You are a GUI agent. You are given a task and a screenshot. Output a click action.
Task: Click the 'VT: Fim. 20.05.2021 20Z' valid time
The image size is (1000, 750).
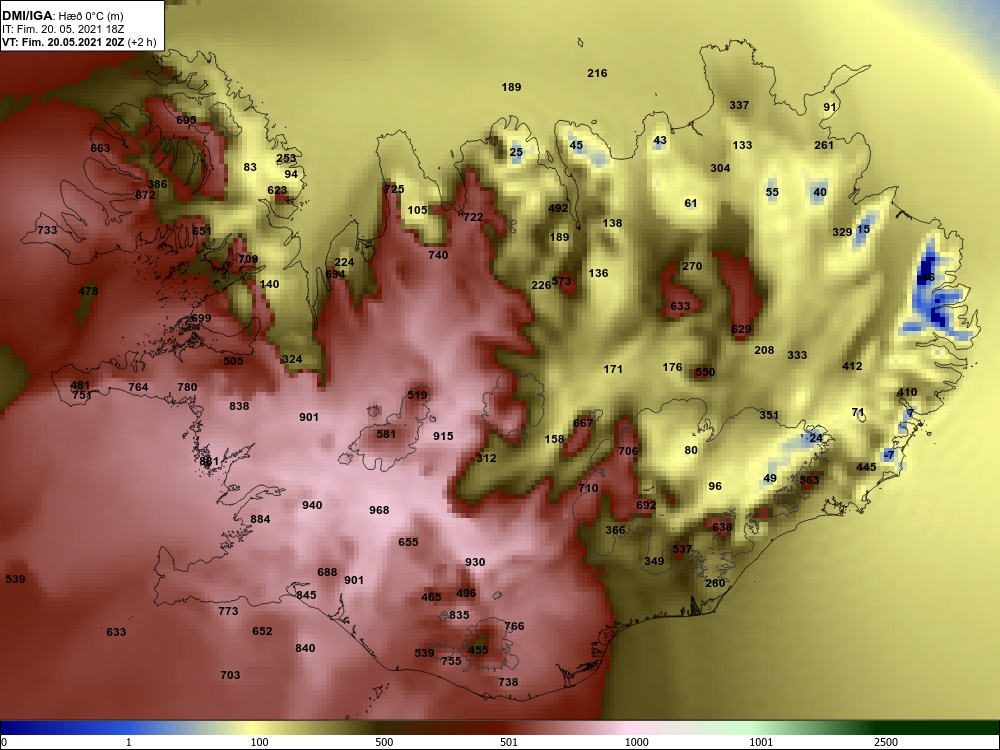[64, 42]
